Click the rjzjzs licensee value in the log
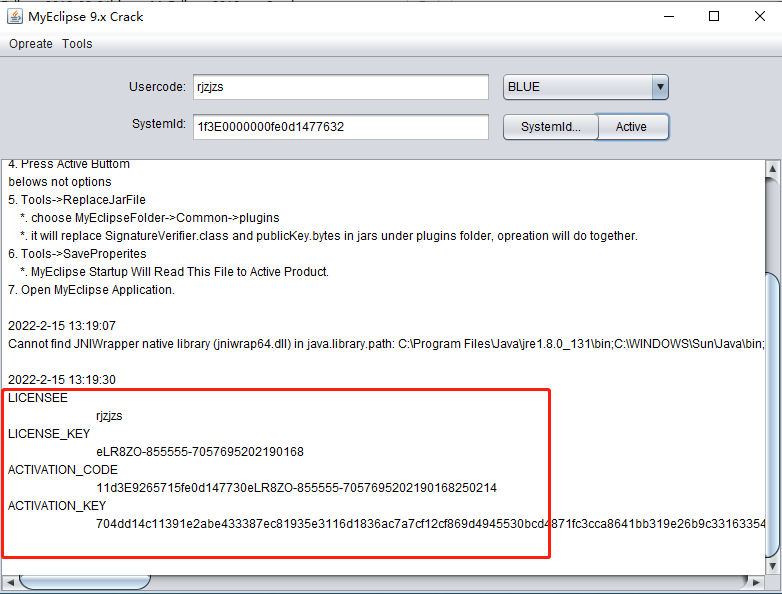This screenshot has width=782, height=594. (x=109, y=416)
